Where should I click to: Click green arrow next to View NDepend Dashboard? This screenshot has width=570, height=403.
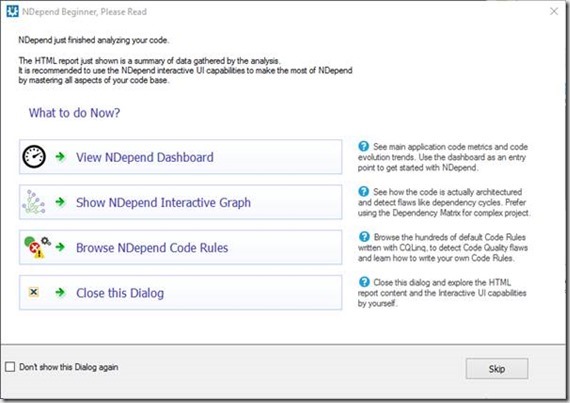tap(60, 157)
